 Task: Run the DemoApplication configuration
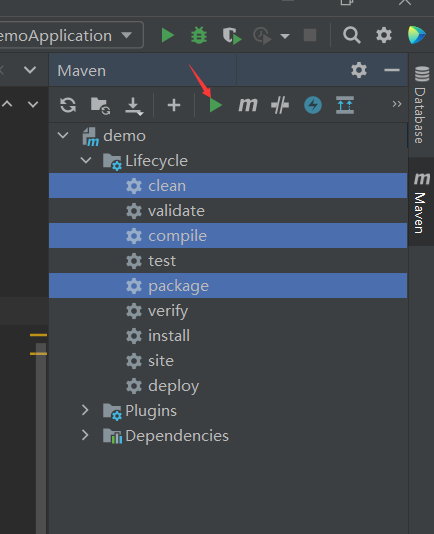coord(168,35)
